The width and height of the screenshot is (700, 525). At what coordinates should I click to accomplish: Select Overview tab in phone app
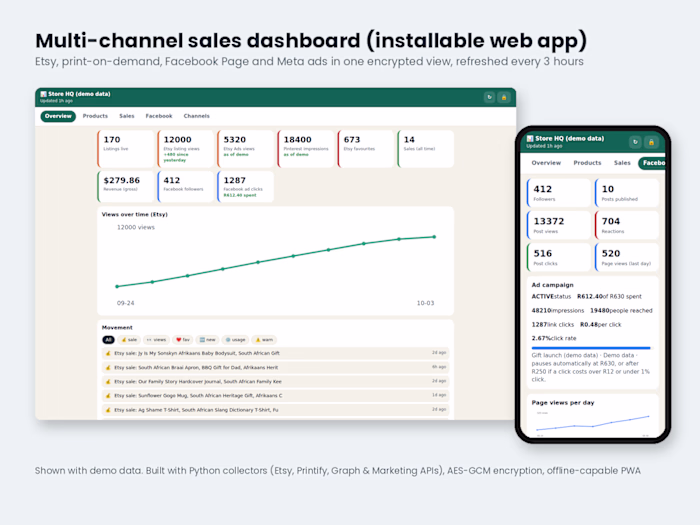546,163
